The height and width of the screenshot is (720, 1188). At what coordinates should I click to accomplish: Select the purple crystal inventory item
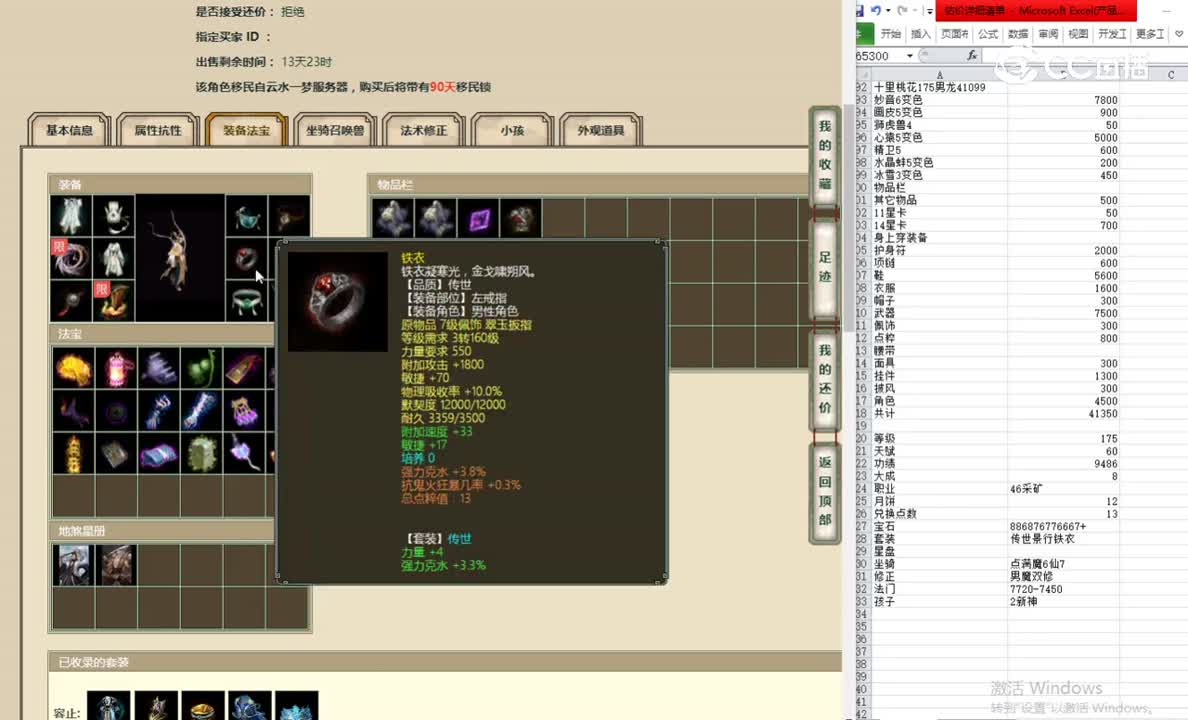pos(477,219)
